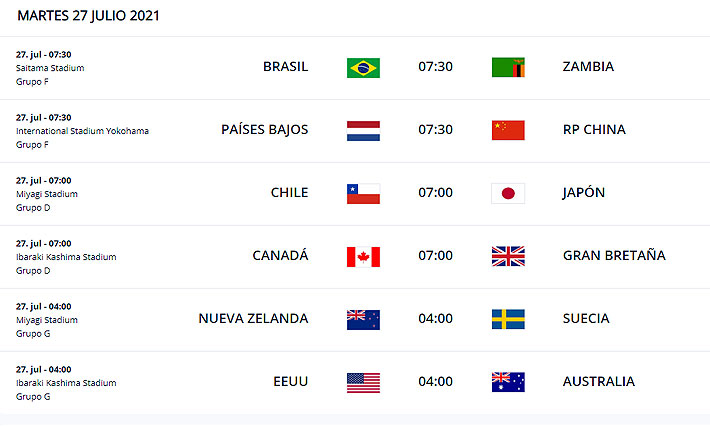Screen dimensions: 710x426
Task: Click the Japan flag icon
Action: [x=508, y=193]
